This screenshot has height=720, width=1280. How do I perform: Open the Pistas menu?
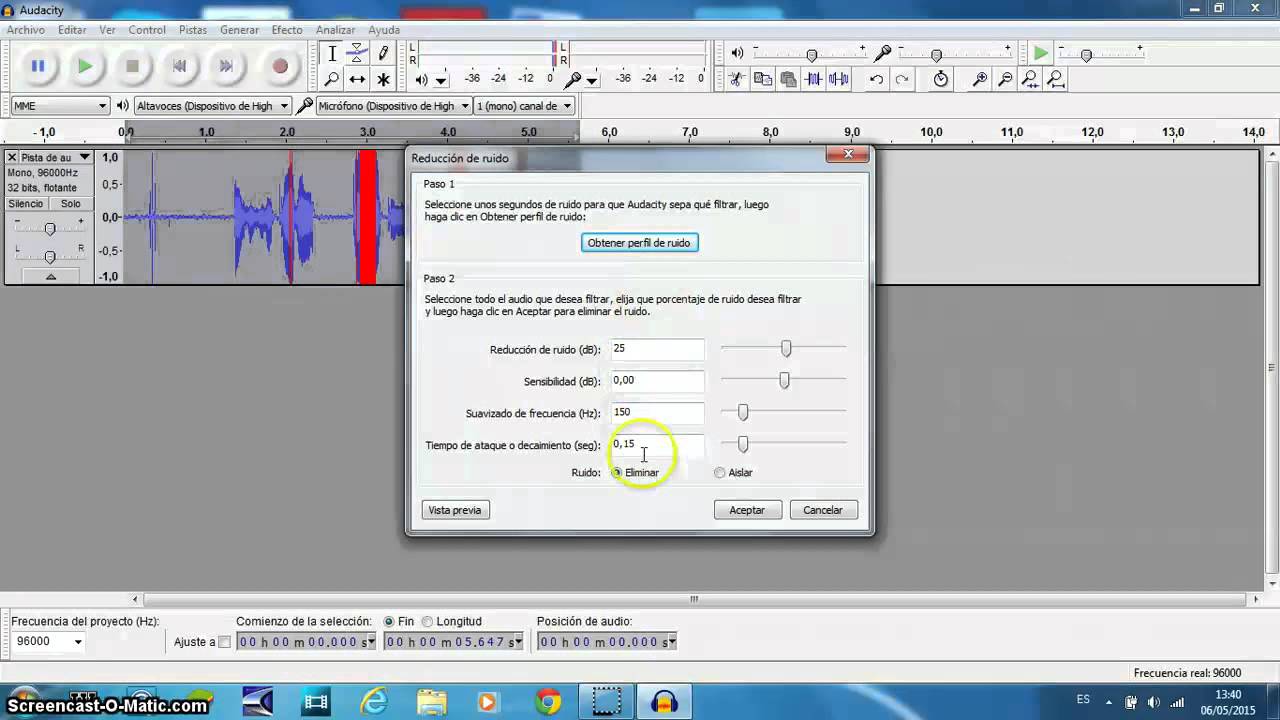pos(193,30)
